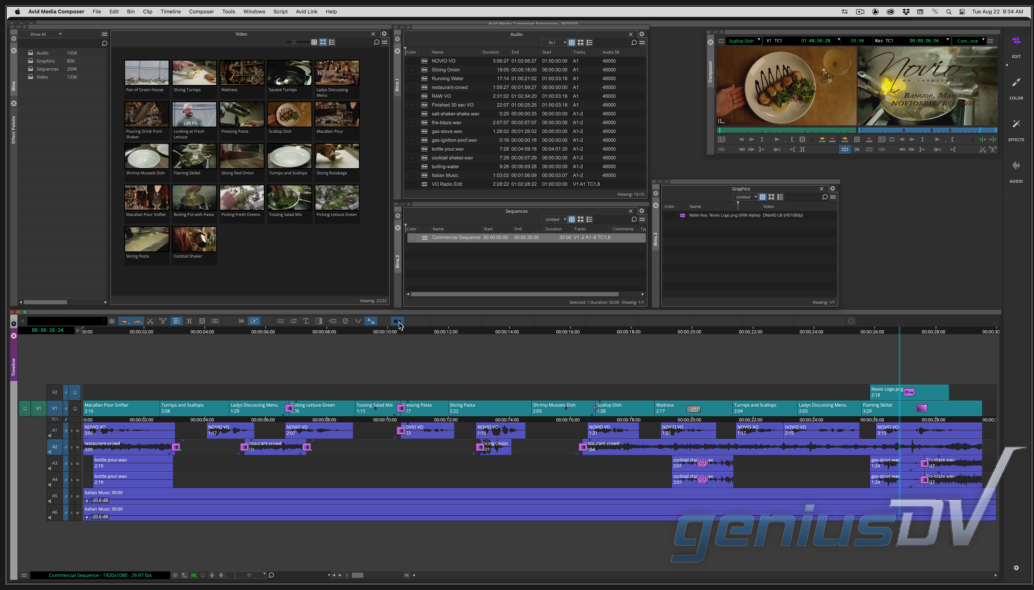The width and height of the screenshot is (1034, 590).
Task: Toggle the V1 video monitor icon
Action: pos(75,408)
